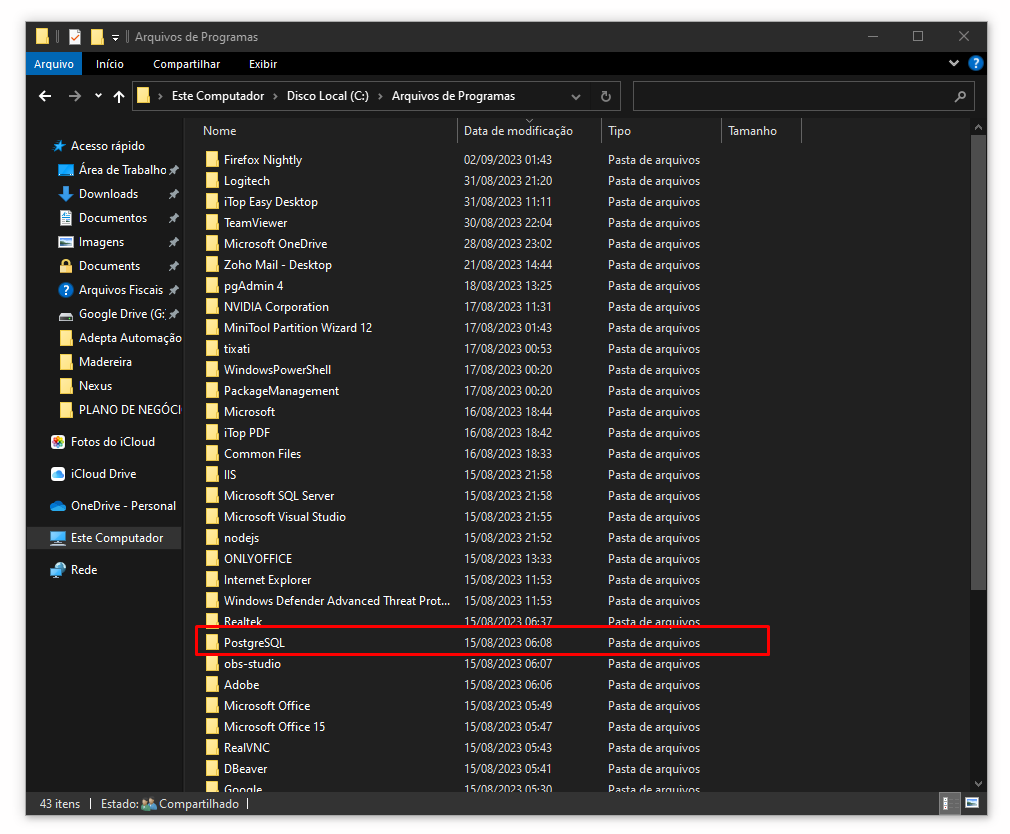Switch to the Compartilhar ribbon tab
The image size is (1010, 834).
[x=186, y=64]
